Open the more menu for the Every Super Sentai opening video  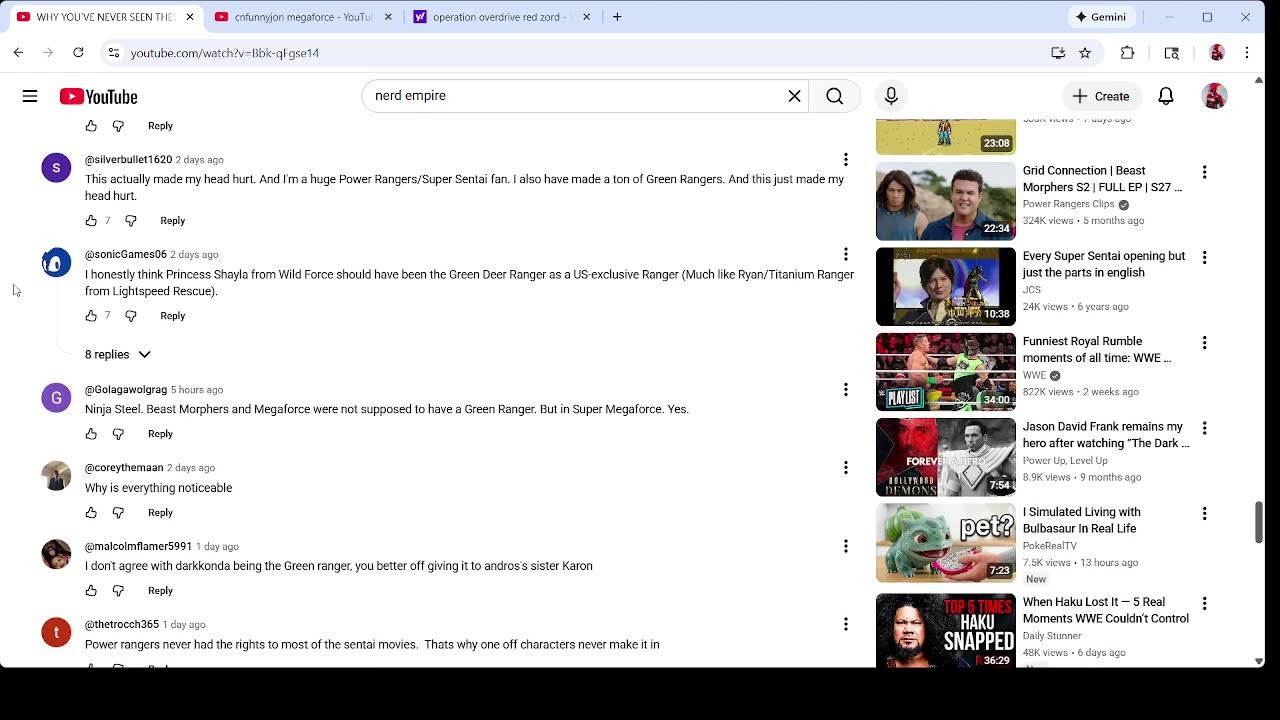click(1204, 257)
